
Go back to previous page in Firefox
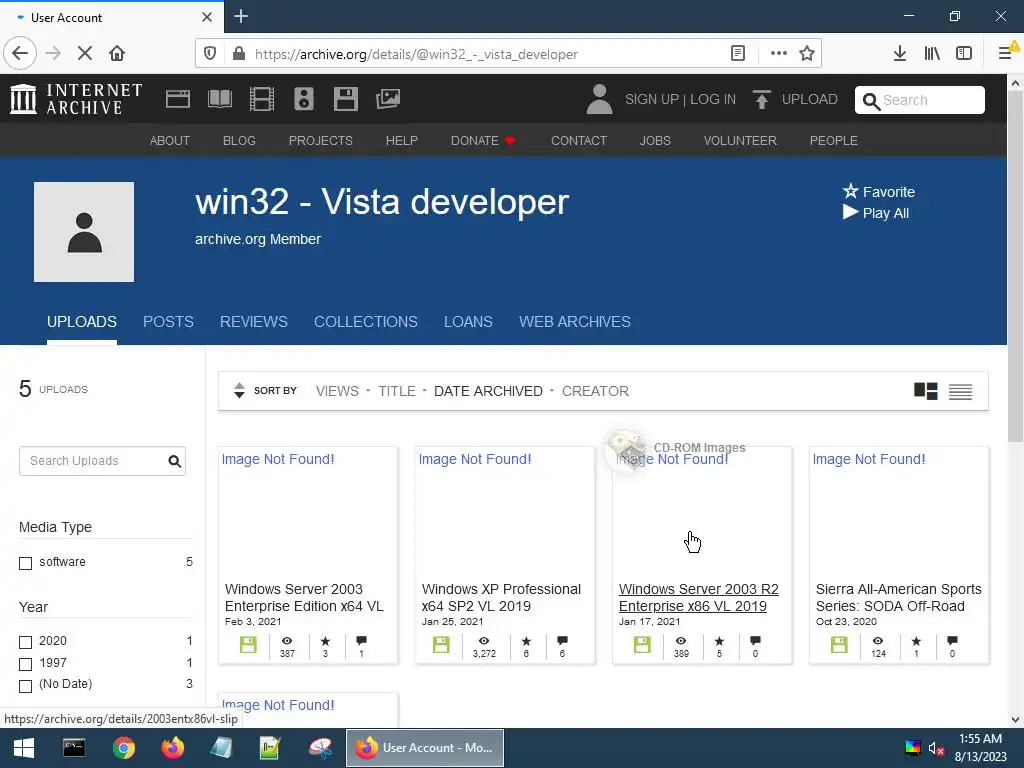[20, 54]
